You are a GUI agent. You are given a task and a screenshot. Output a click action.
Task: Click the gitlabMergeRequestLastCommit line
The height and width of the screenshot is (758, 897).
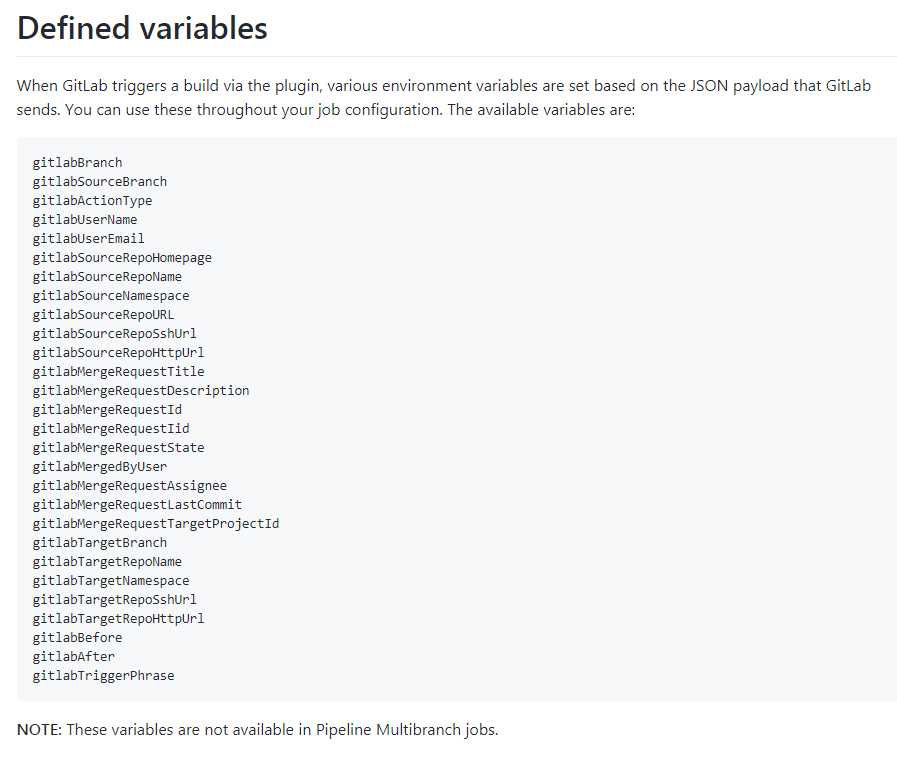click(x=137, y=505)
